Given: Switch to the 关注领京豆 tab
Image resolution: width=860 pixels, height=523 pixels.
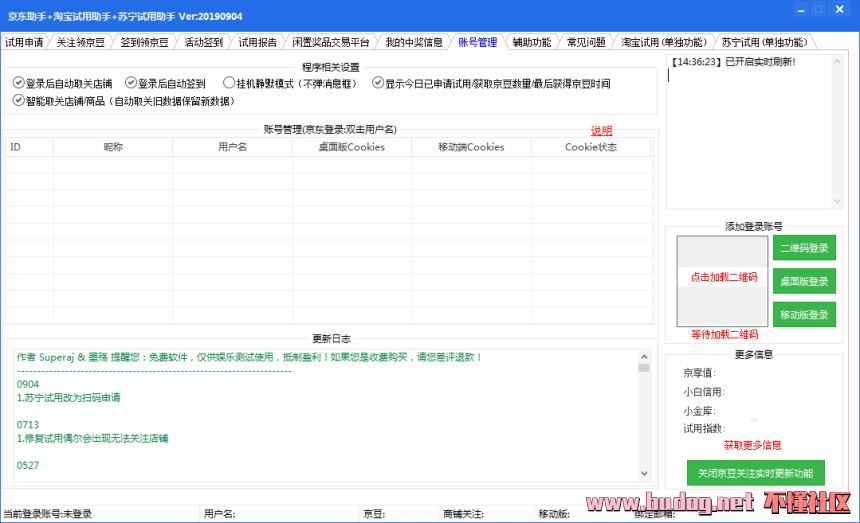Looking at the screenshot, I should [x=81, y=42].
